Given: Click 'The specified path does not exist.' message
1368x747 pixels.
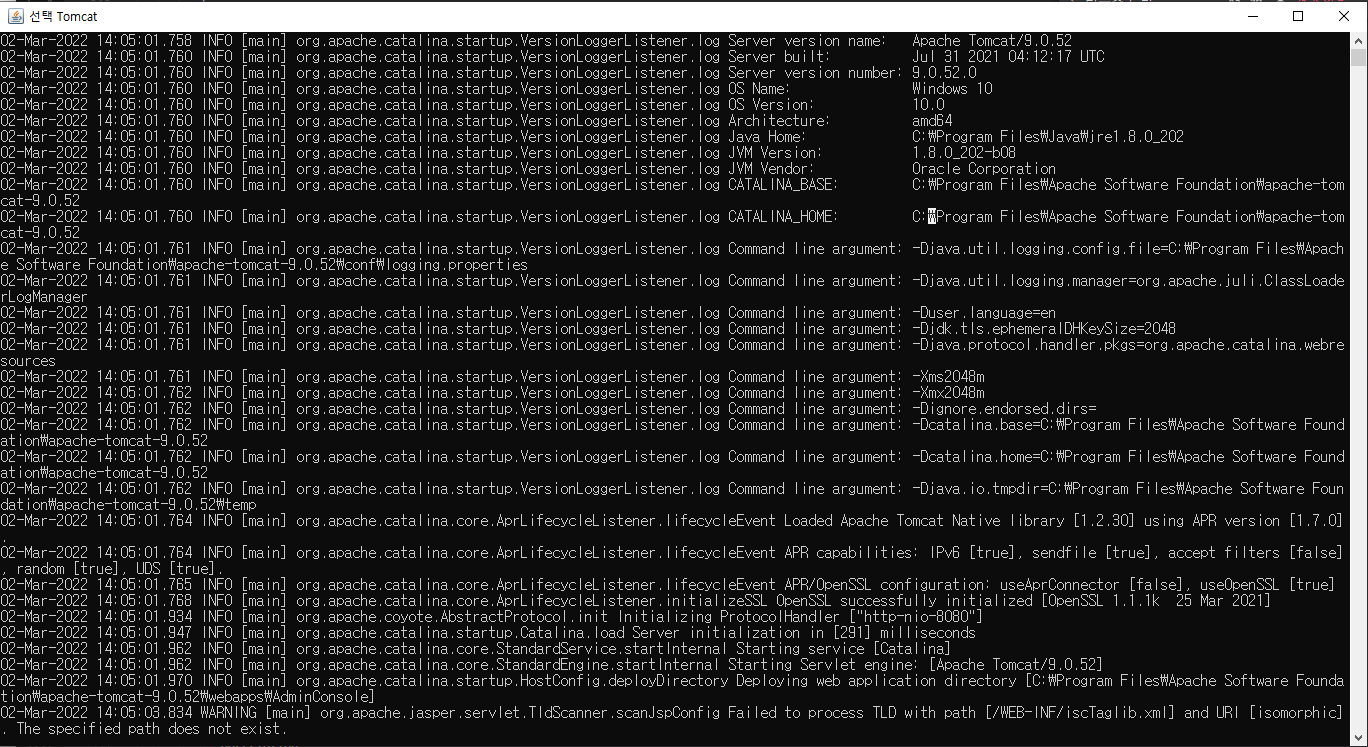Looking at the screenshot, I should tap(152, 729).
